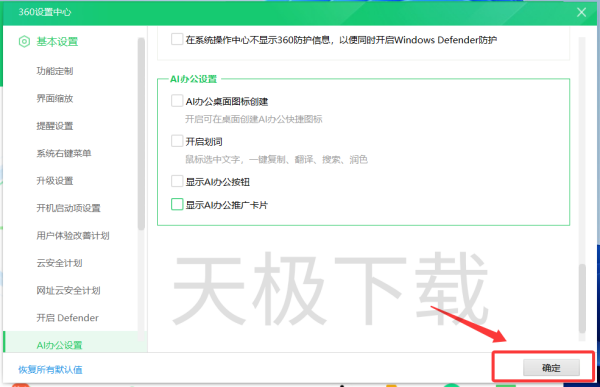Go to 界面缩放 settings

point(55,98)
